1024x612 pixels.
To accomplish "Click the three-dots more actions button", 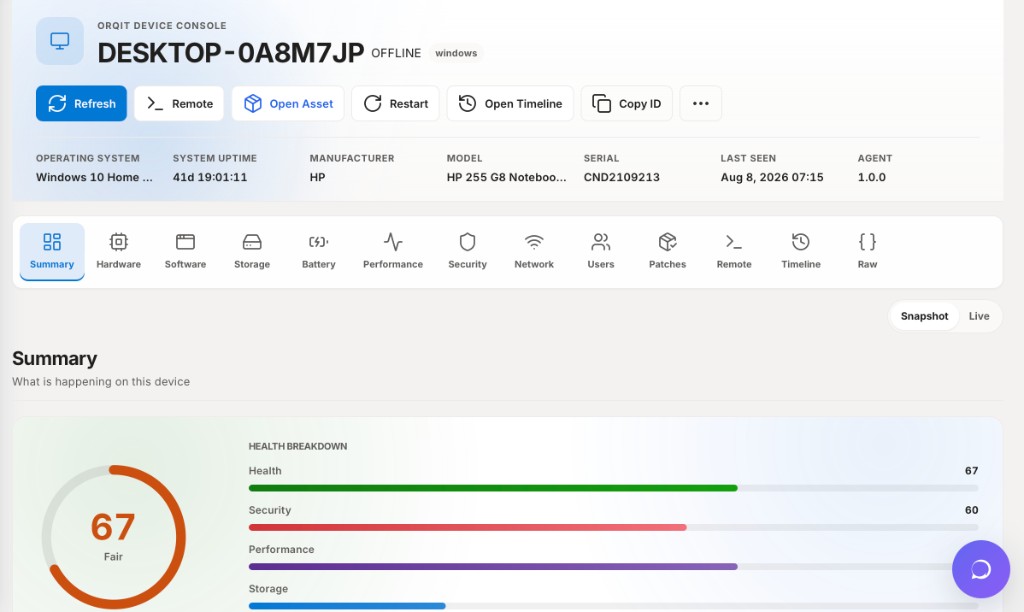I will tap(701, 103).
